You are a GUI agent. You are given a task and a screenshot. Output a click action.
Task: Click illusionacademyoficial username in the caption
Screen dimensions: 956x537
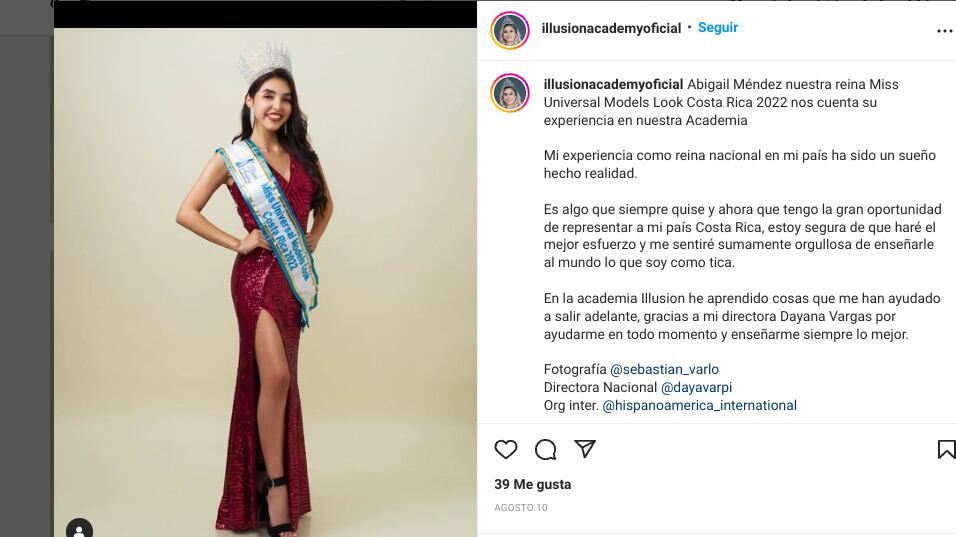[x=613, y=84]
